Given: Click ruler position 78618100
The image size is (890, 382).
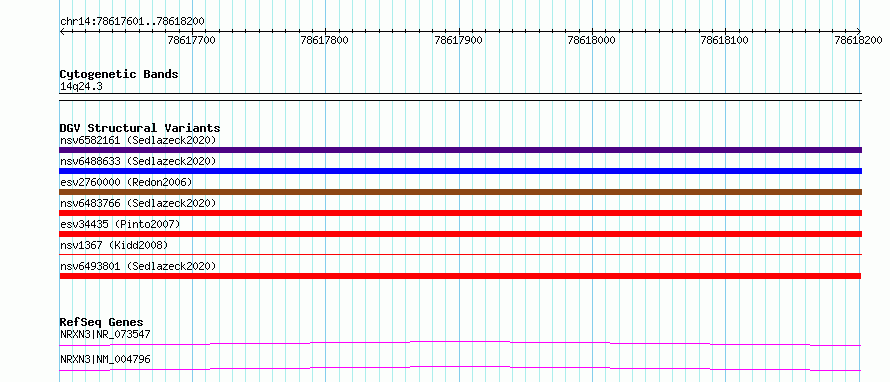Looking at the screenshot, I should pyautogui.click(x=725, y=40).
